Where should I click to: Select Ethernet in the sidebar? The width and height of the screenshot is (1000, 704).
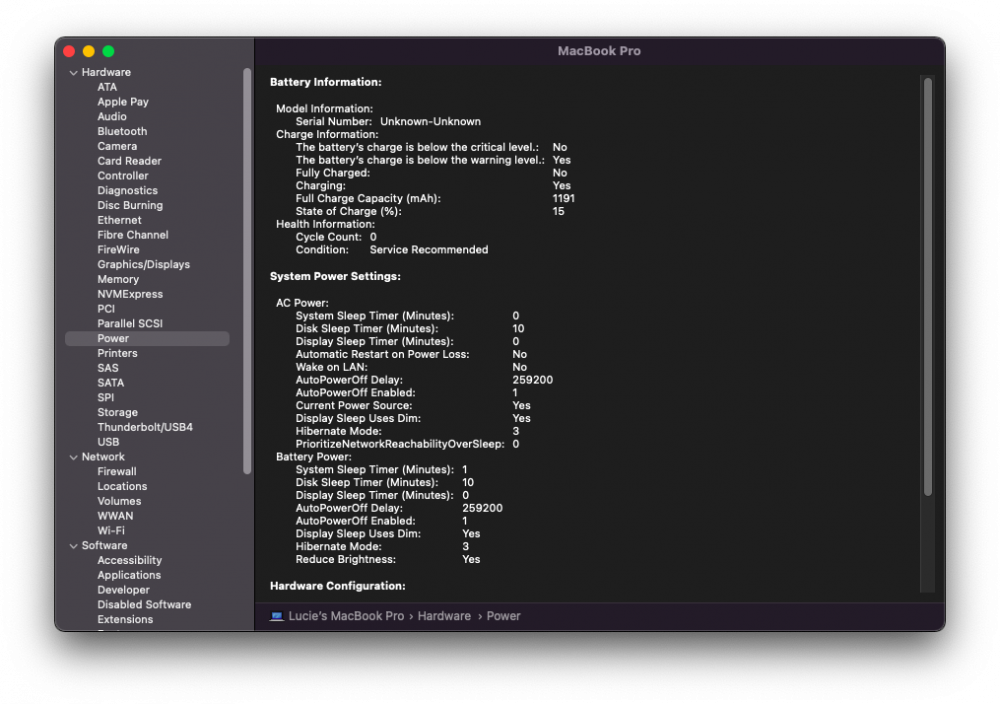point(119,220)
